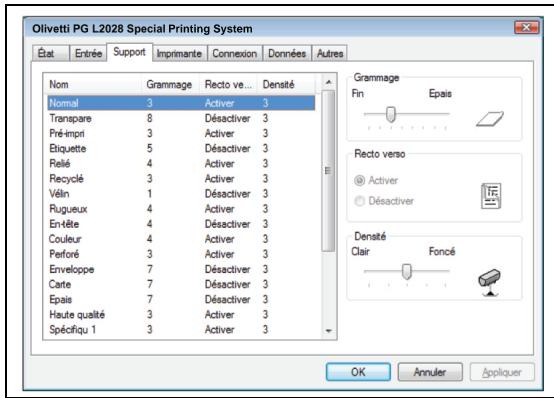
Task: Close the Olivetti printing system dialog
Action: [526, 27]
